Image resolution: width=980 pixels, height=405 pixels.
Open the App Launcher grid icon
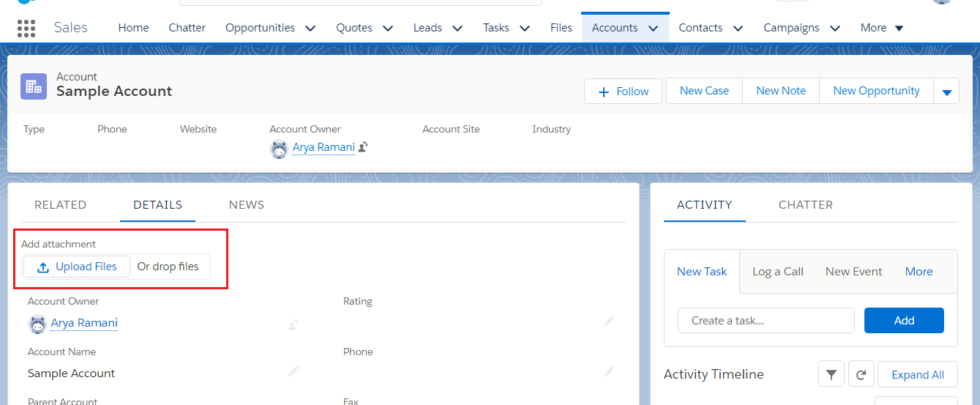click(26, 28)
